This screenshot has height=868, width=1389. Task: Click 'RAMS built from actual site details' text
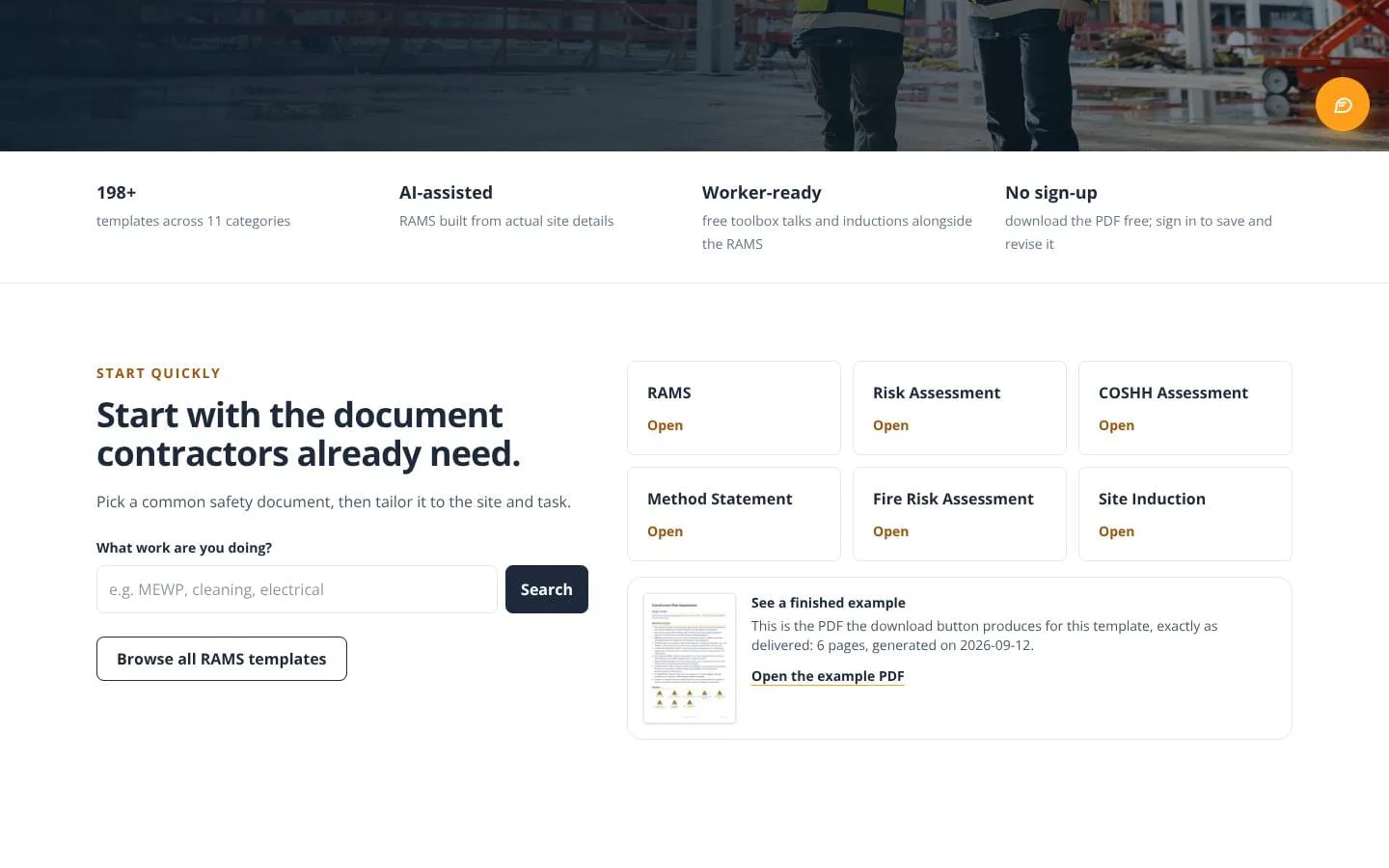tap(506, 221)
